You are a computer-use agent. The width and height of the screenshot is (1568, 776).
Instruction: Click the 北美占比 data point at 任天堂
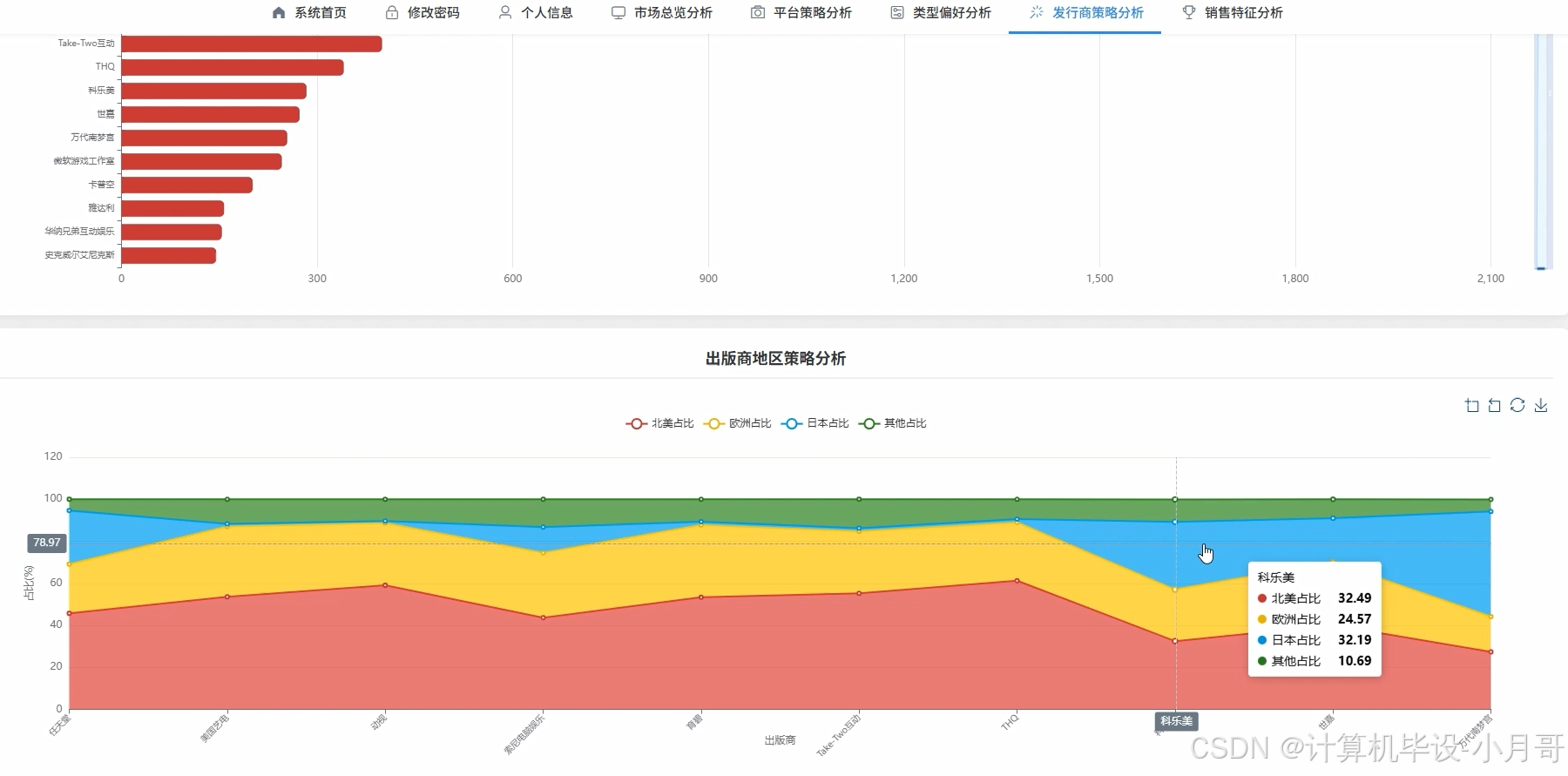point(70,613)
